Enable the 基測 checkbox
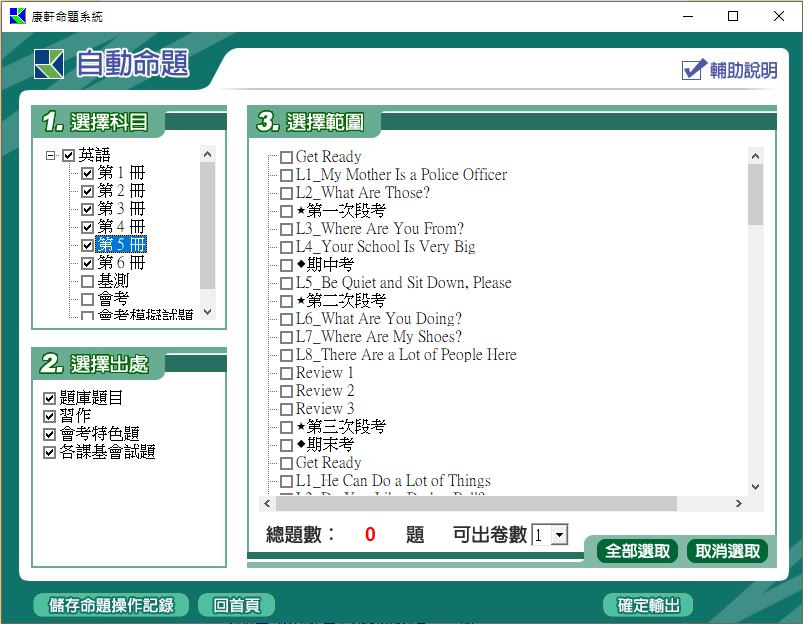Viewport: 803px width, 624px height. tap(87, 282)
